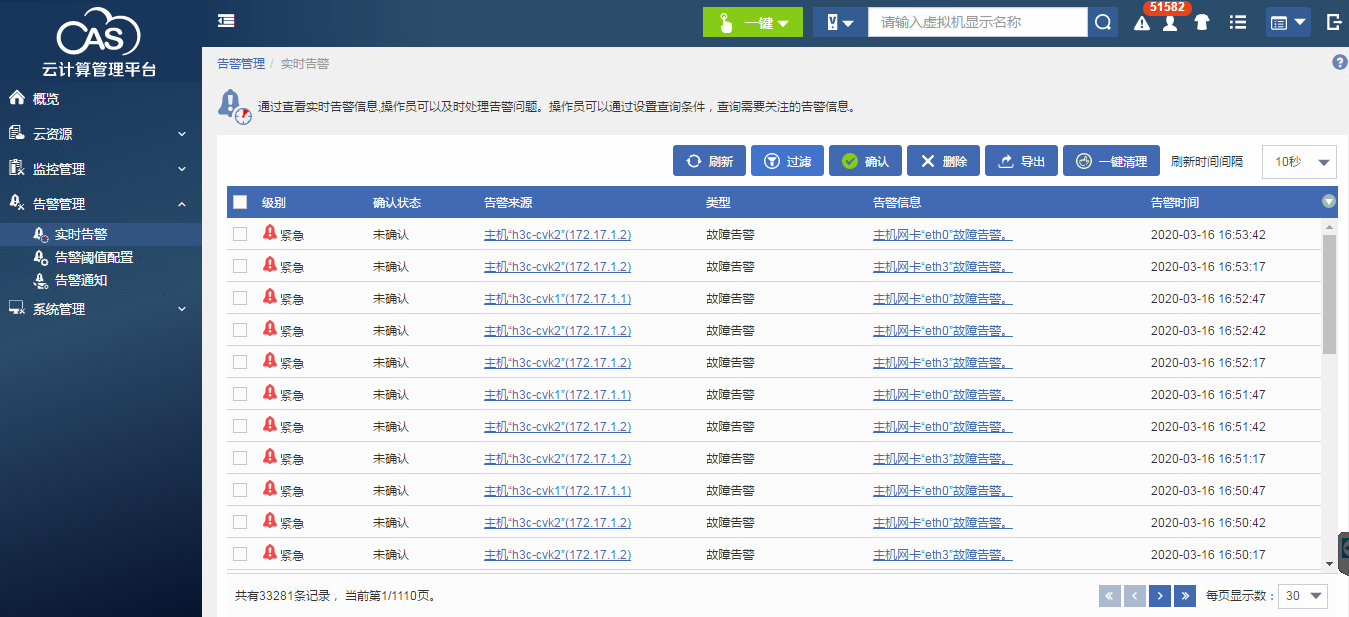Screen dimensions: 1349x617
Task: Click the 告警阈值配置 sidebar icon
Action: tap(41, 257)
